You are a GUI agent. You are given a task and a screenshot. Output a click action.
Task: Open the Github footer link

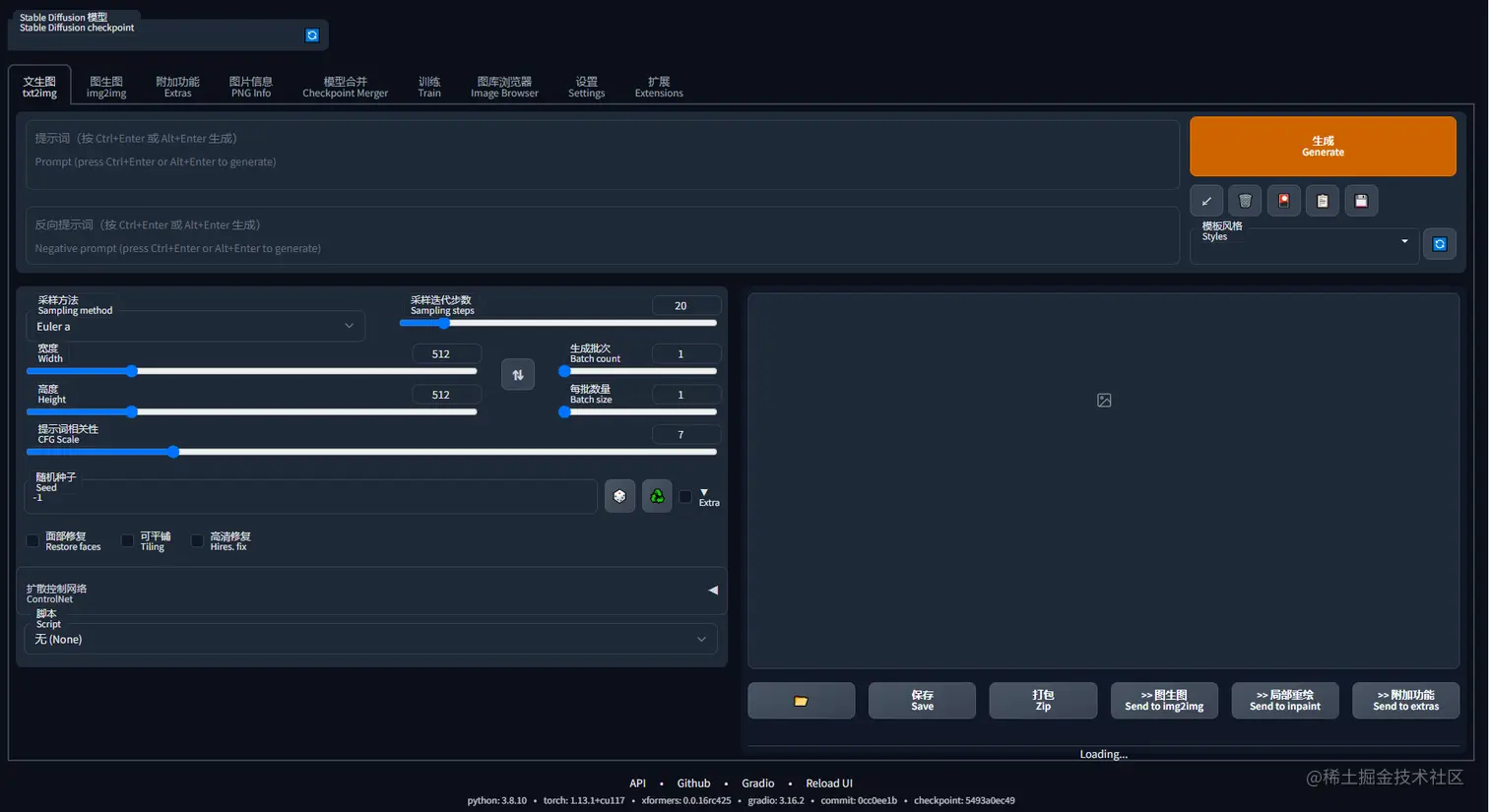[693, 783]
